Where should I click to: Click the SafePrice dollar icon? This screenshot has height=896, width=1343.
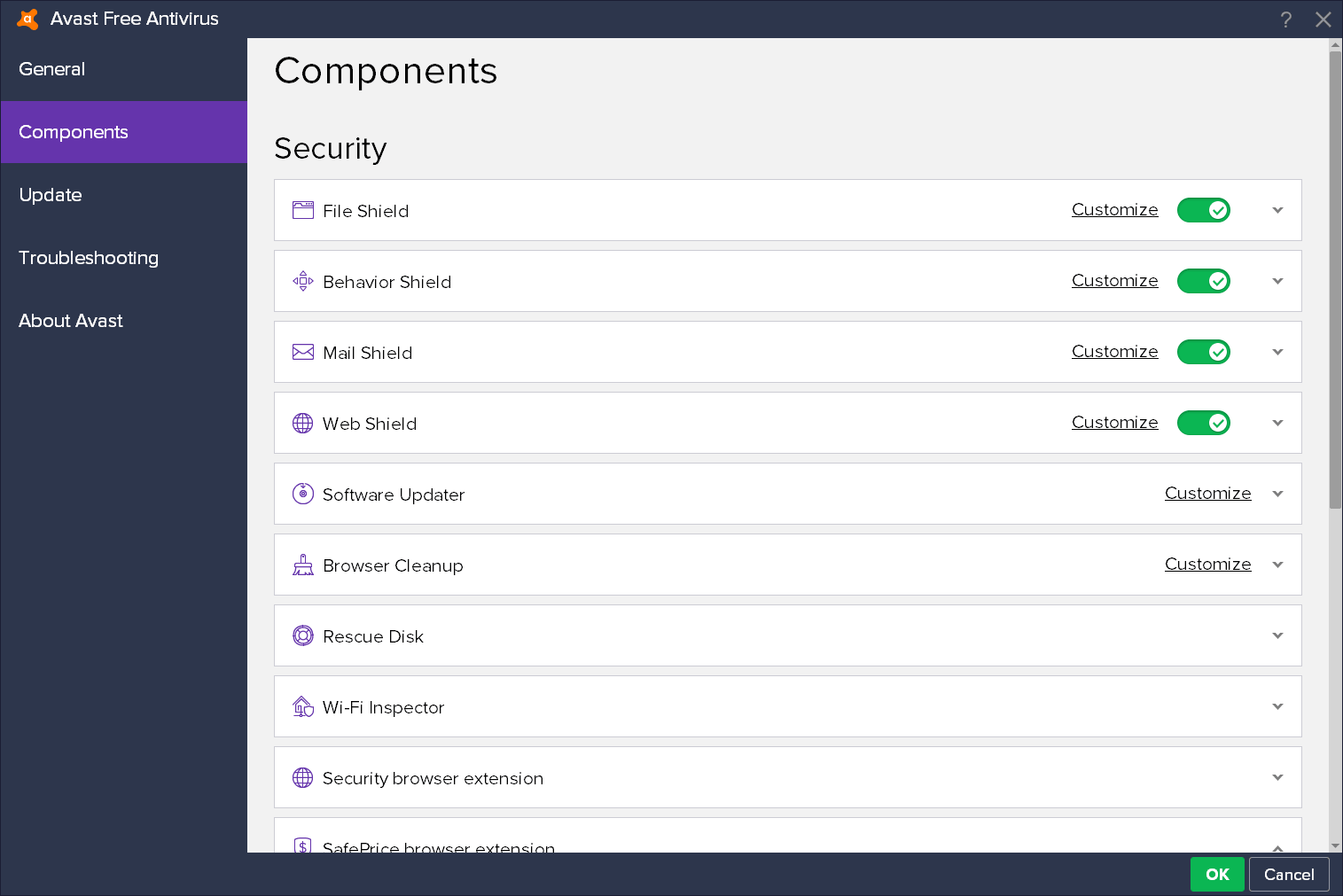(x=303, y=845)
